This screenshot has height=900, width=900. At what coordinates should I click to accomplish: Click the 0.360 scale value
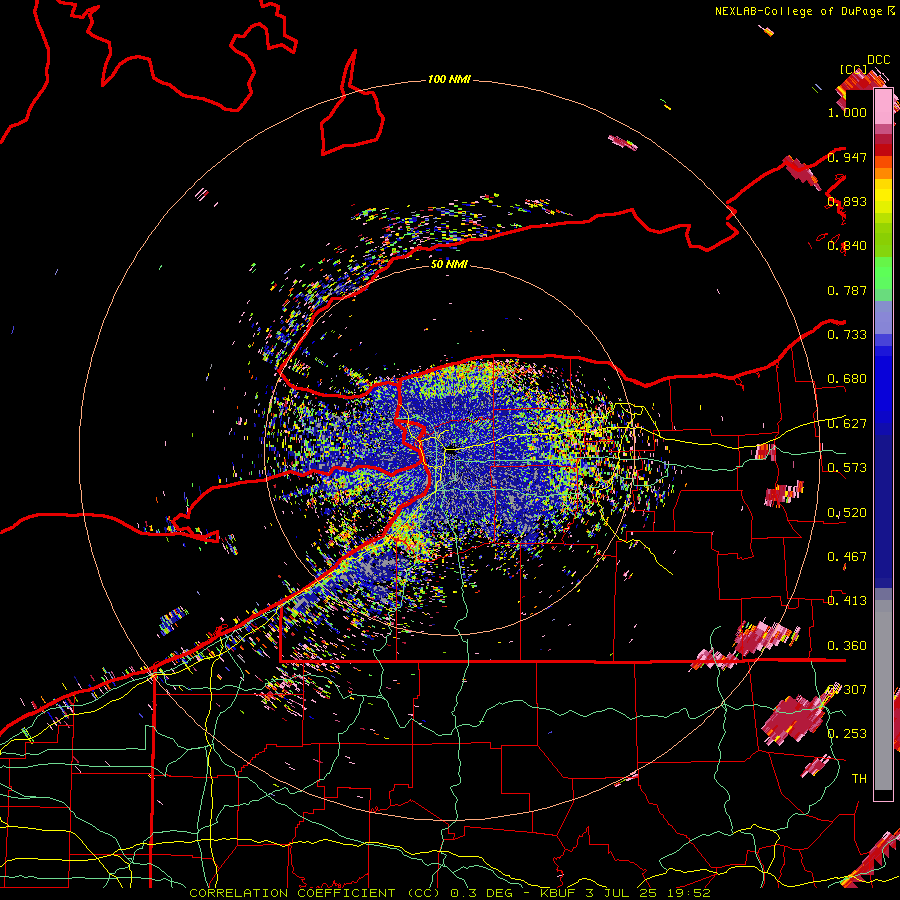click(847, 646)
